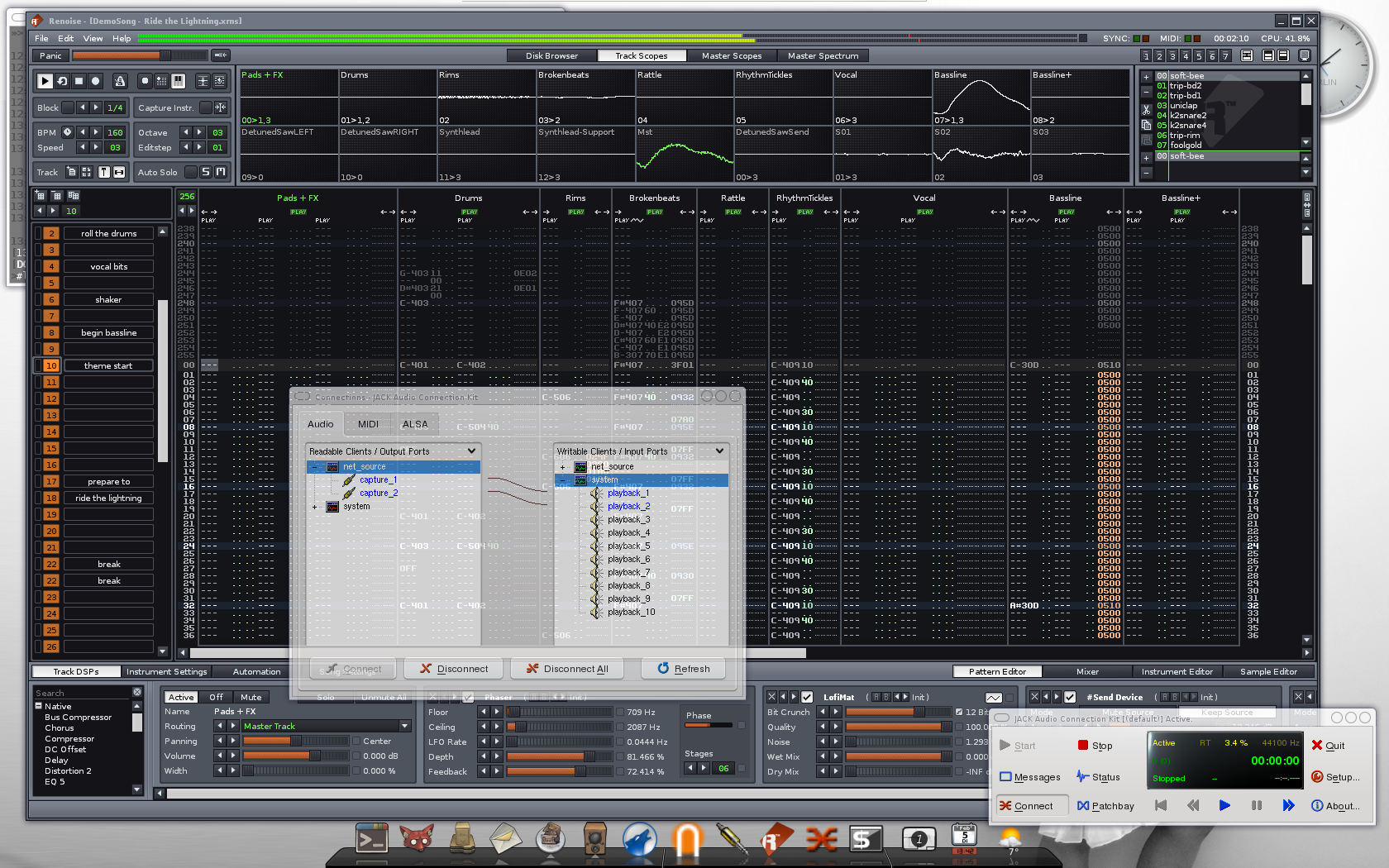Click the Solo 'S' button
This screenshot has height=868, width=1389.
[x=206, y=172]
